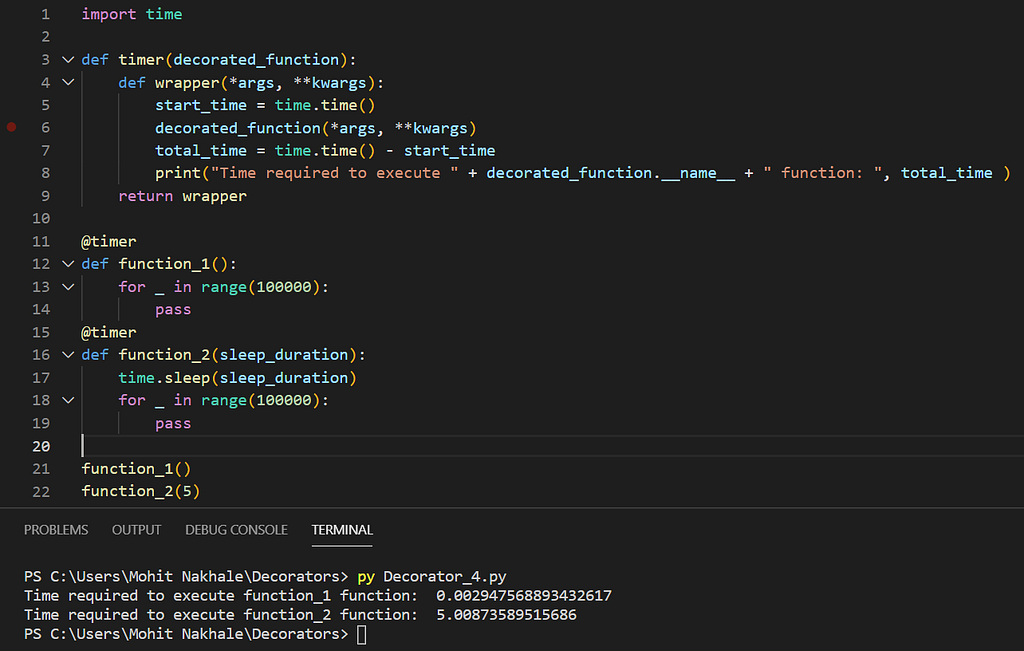
Task: Toggle the breakpoint dot on line 6
Action: (11, 127)
